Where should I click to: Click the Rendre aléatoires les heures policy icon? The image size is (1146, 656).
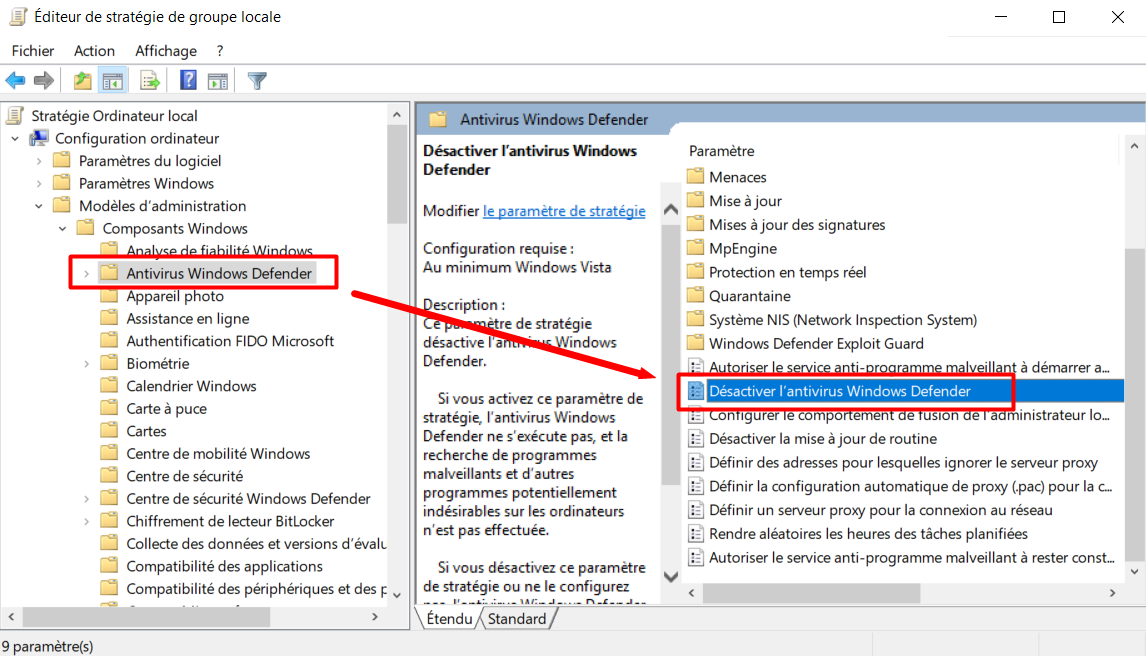pos(696,533)
